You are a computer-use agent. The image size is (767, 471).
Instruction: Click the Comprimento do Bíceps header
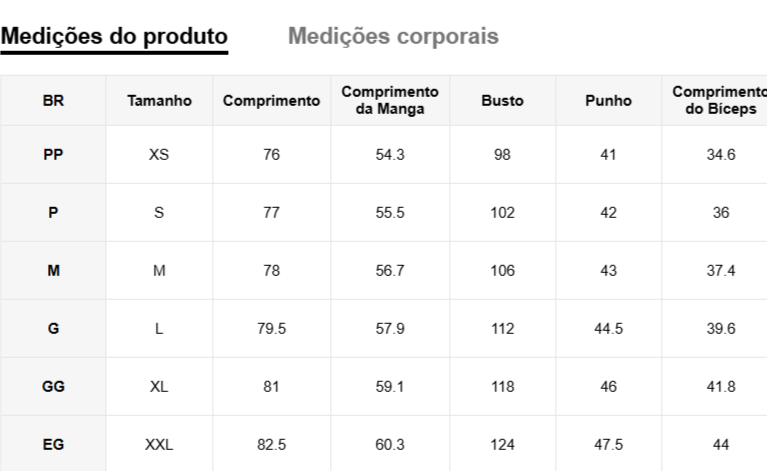pyautogui.click(x=720, y=100)
